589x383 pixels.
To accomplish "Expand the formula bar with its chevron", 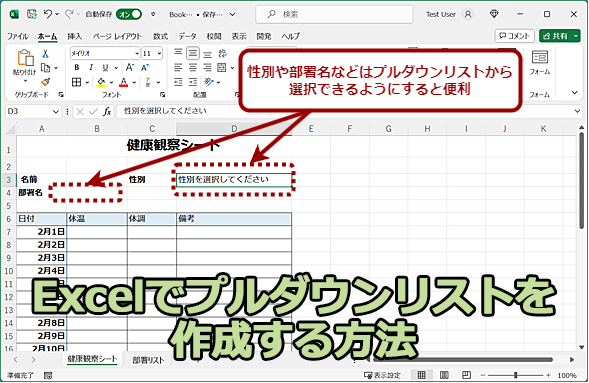I will (577, 111).
